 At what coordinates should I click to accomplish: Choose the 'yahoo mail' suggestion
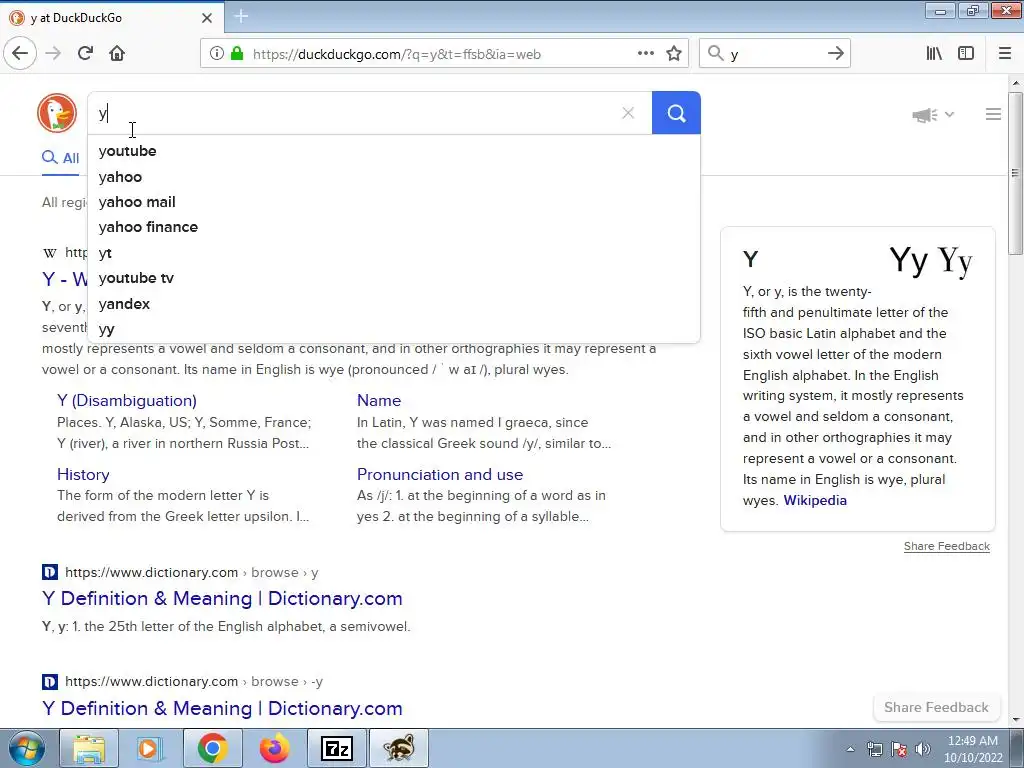[x=394, y=202]
